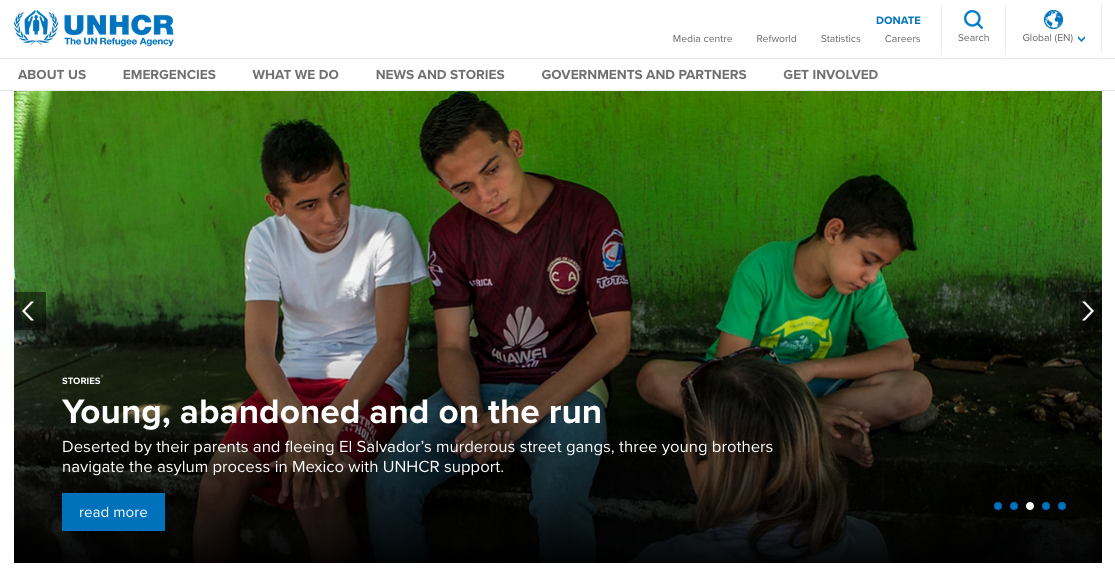Viewport: 1115px width, 568px height.
Task: Open the About Us menu
Action: [x=52, y=75]
